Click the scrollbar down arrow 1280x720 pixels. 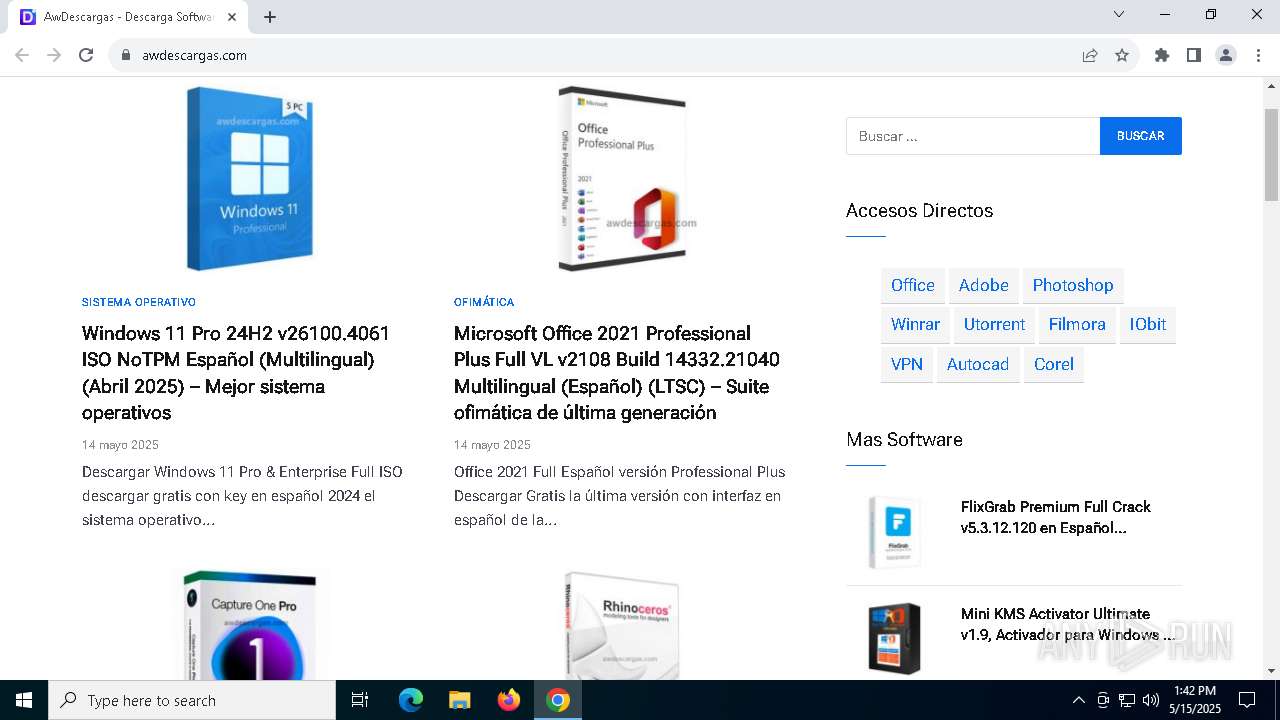pyautogui.click(x=1271, y=671)
